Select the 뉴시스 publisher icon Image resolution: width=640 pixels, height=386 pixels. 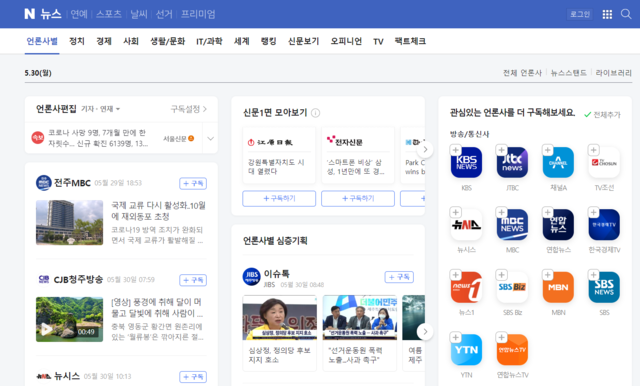(466, 225)
